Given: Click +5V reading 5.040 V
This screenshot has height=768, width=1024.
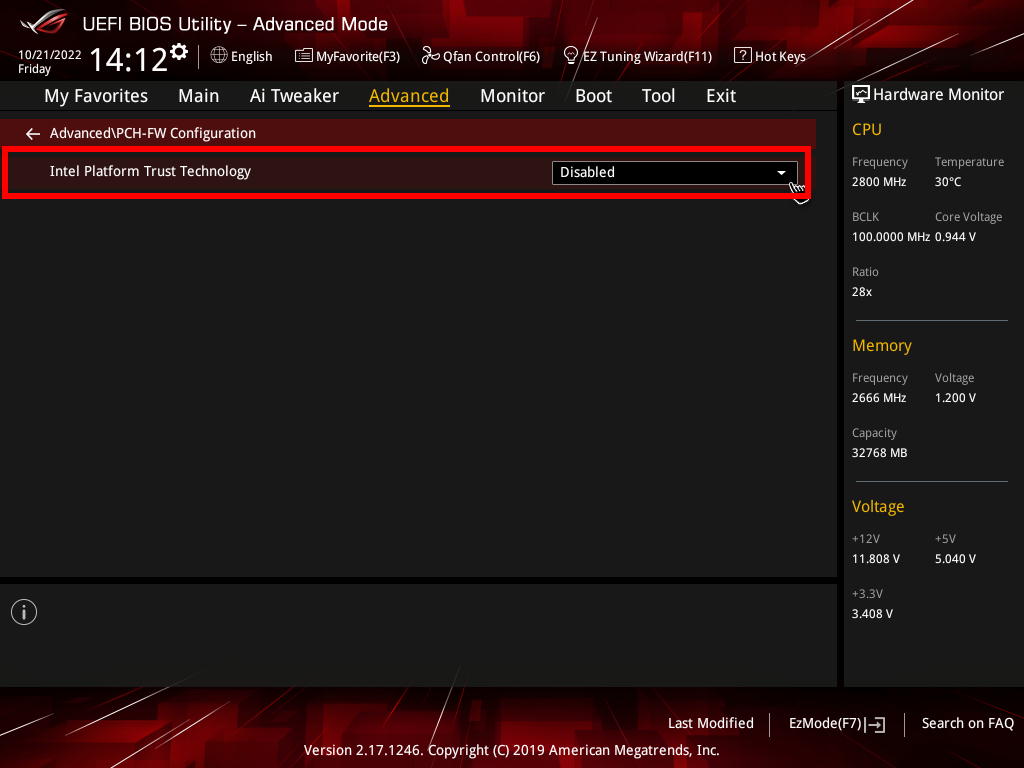Looking at the screenshot, I should [x=955, y=558].
